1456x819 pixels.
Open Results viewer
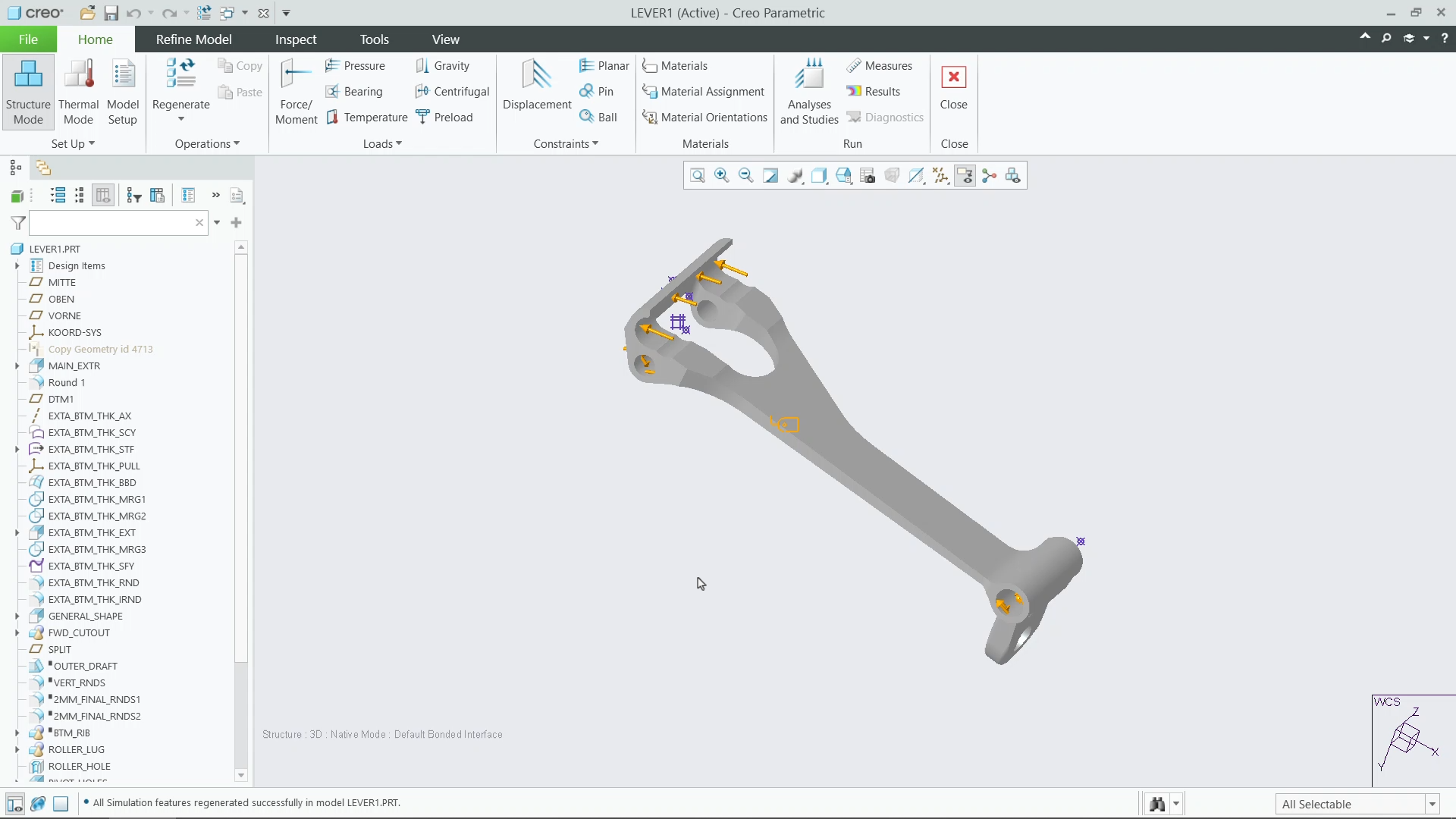tap(874, 92)
